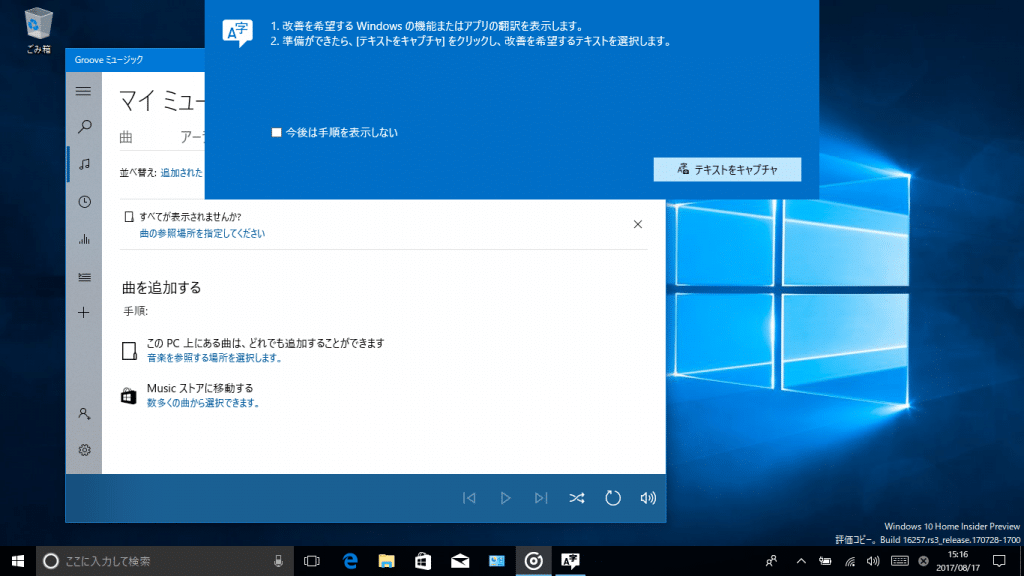1024x576 pixels.
Task: Open My Music via the note icon
Action: pos(84,164)
